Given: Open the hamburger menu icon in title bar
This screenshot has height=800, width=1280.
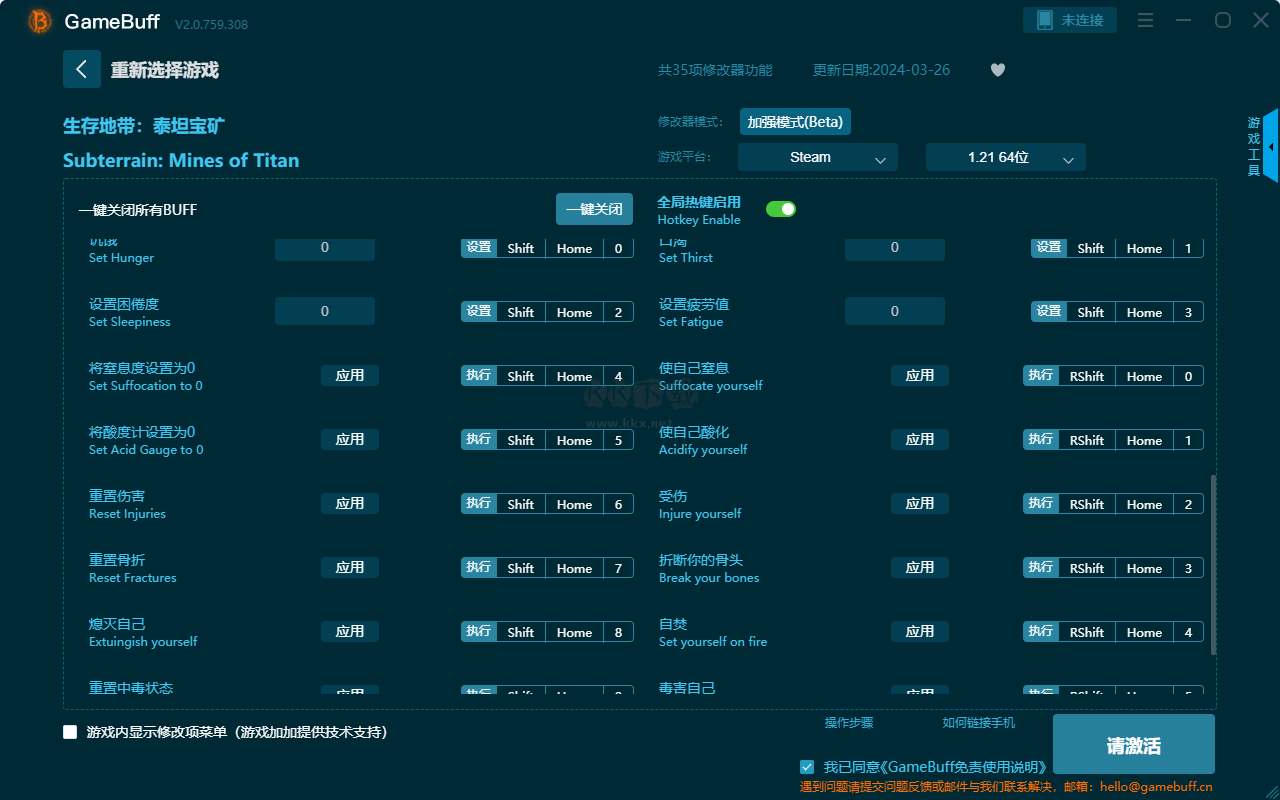Looking at the screenshot, I should tap(1146, 20).
